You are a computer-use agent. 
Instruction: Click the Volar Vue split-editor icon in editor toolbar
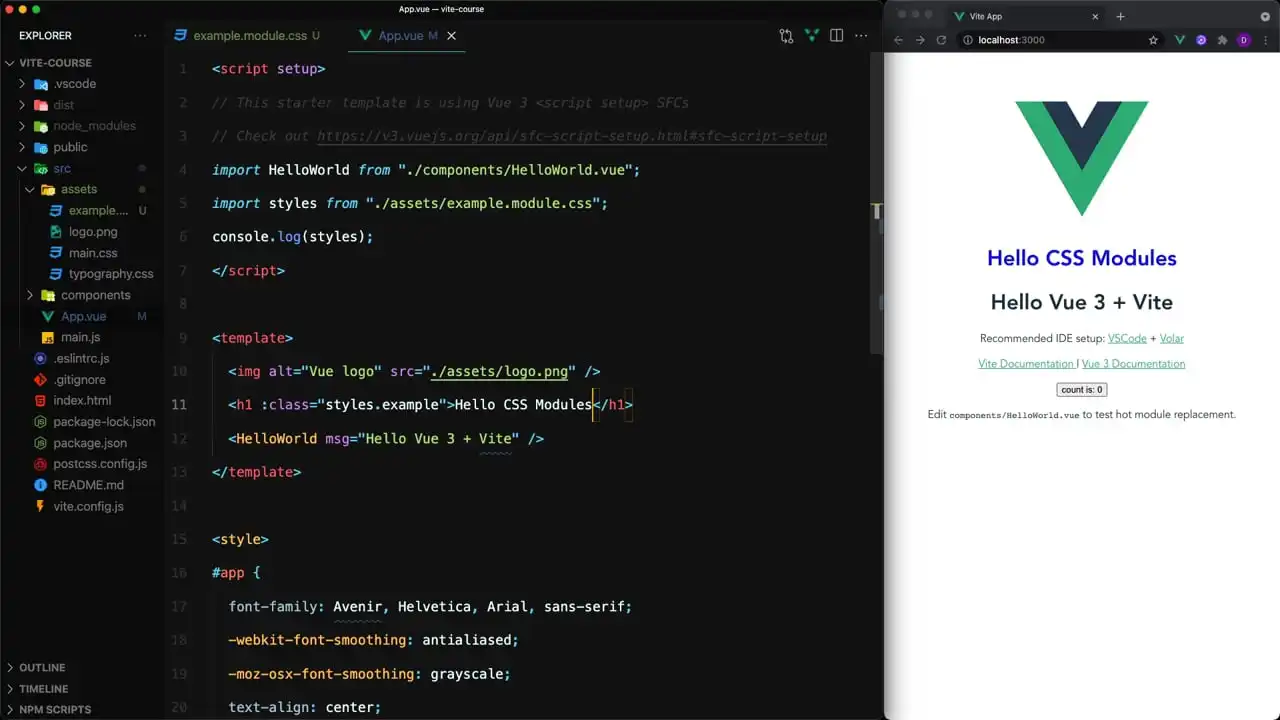point(811,36)
